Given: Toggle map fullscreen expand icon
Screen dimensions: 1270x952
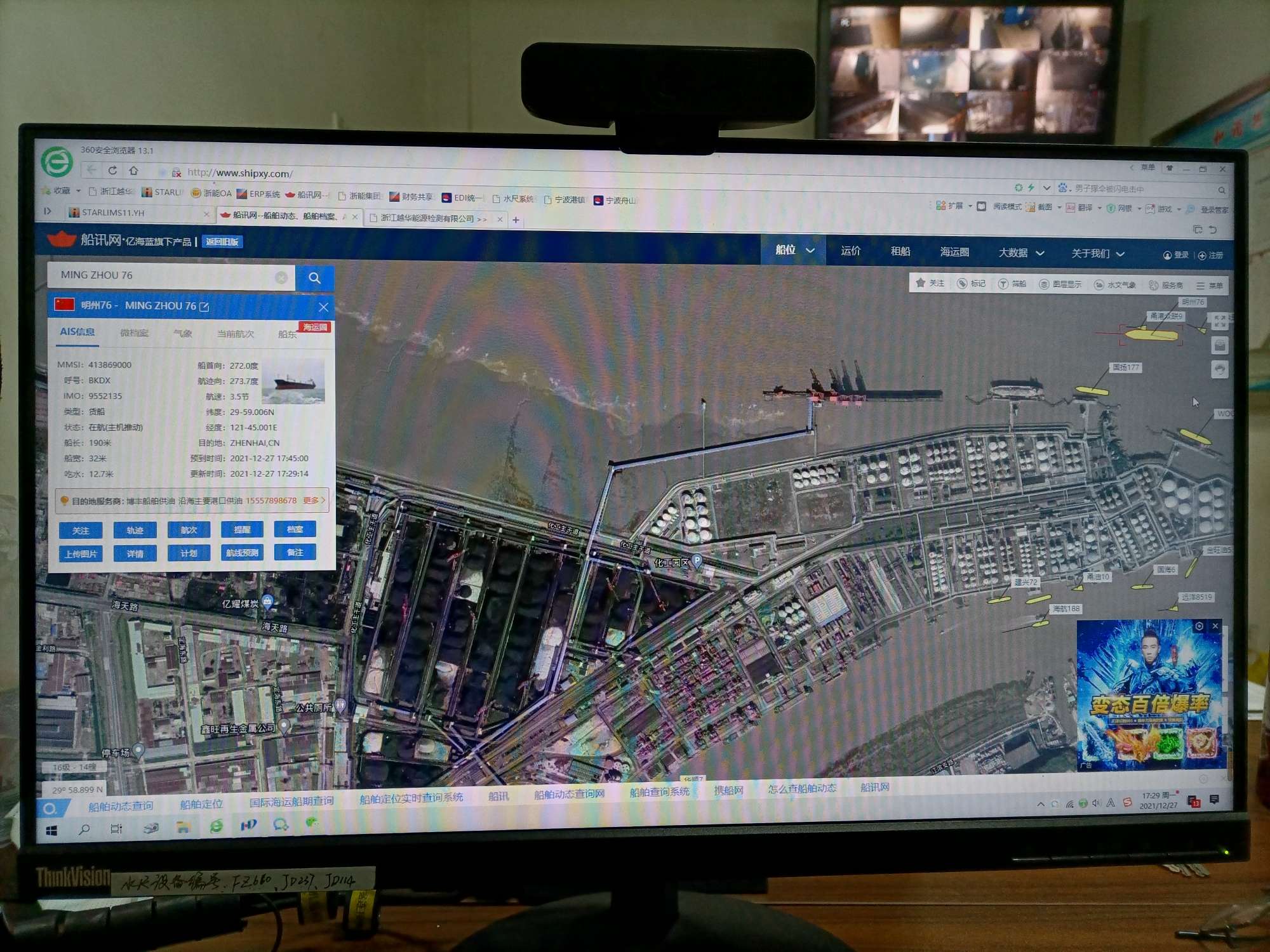Looking at the screenshot, I should pyautogui.click(x=1220, y=321).
